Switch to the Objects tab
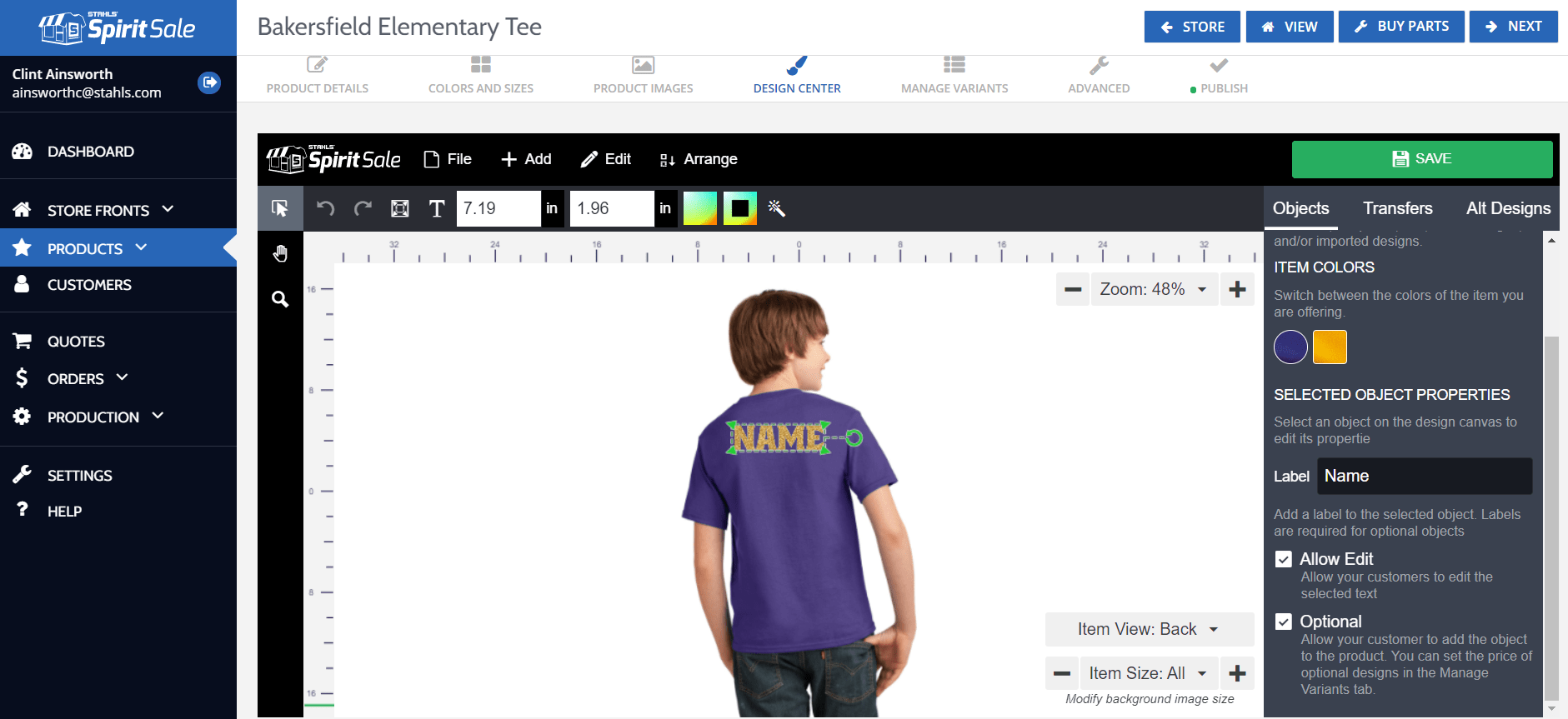The height and width of the screenshot is (719, 1568). (1300, 208)
